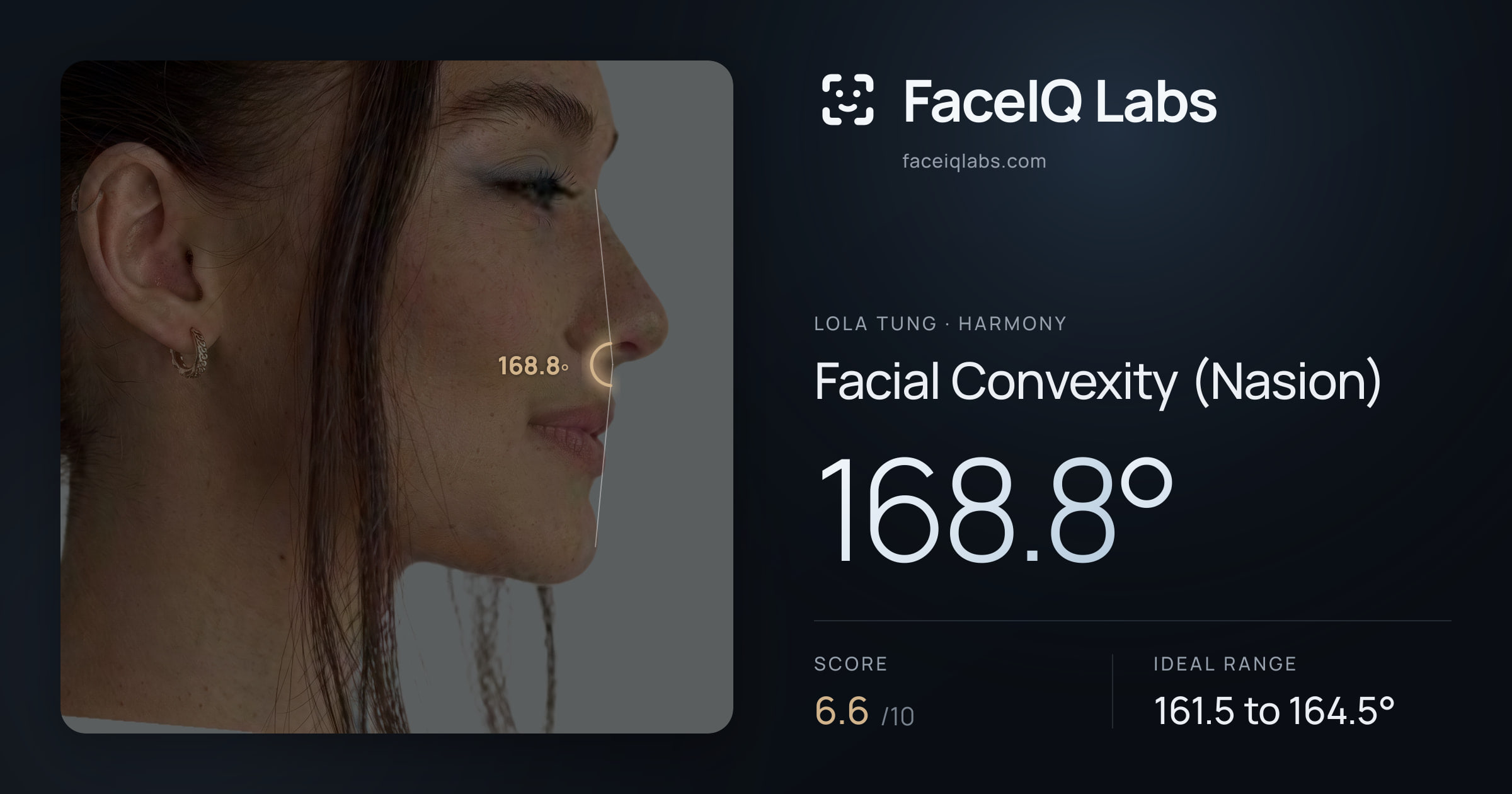Open the faceiqlabs.com link
This screenshot has width=1512, height=794.
(974, 161)
